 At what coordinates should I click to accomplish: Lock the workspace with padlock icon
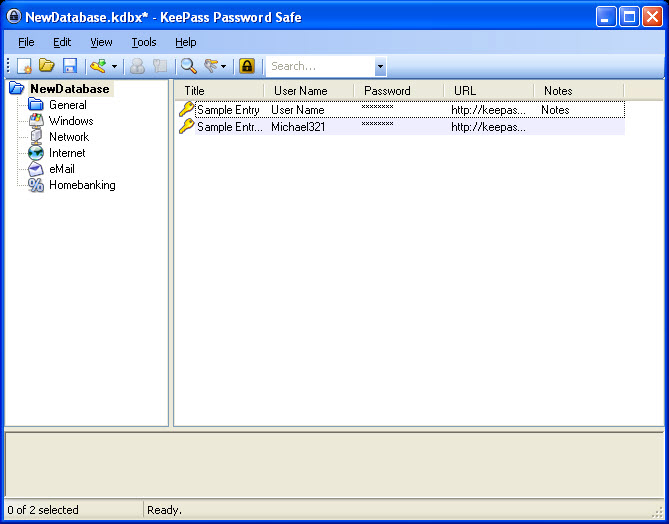tap(247, 66)
